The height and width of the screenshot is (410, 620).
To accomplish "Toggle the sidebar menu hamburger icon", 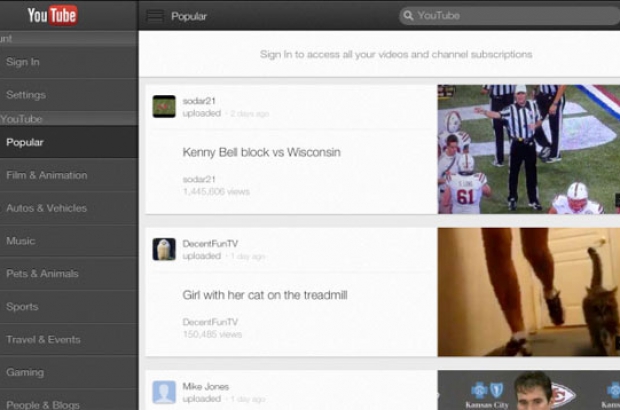I will 154,16.
